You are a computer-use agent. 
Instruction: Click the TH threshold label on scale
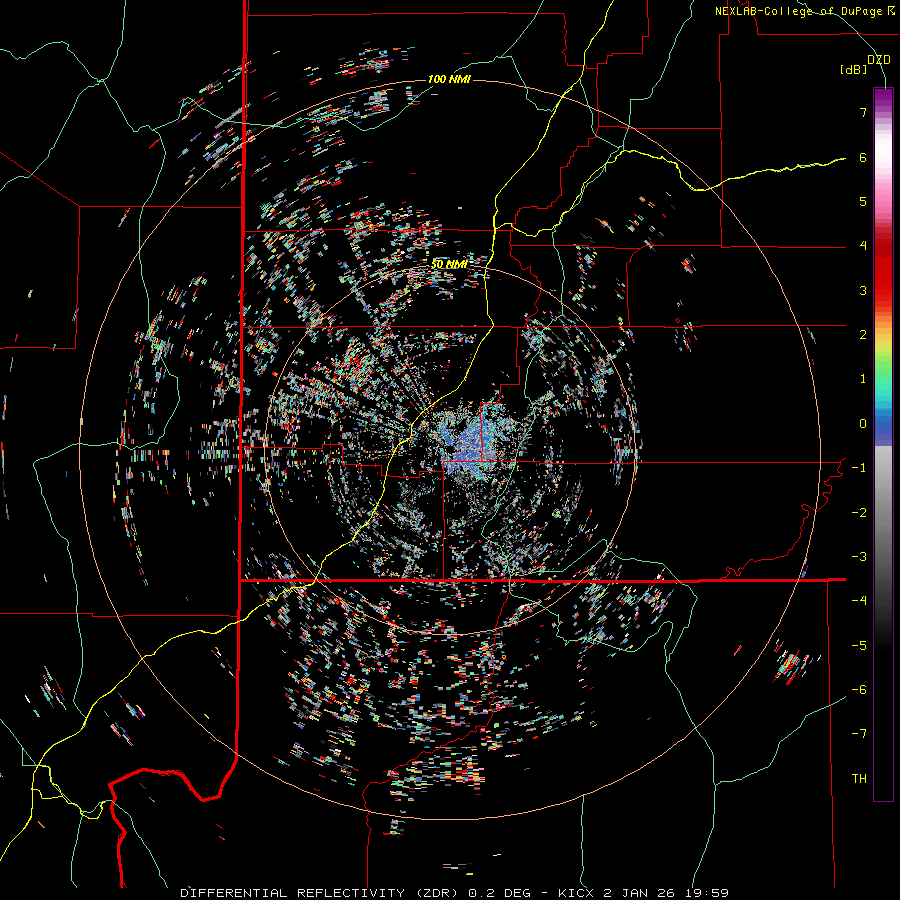pos(859,778)
